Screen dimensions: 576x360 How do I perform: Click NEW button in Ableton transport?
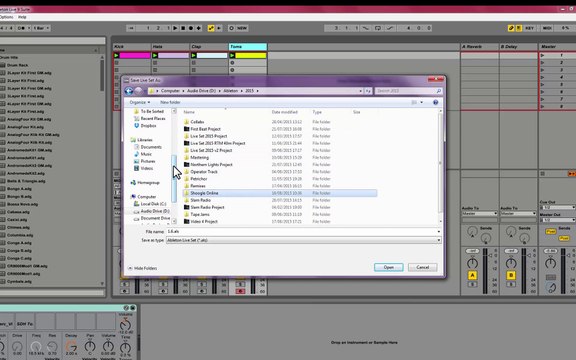pos(242,28)
